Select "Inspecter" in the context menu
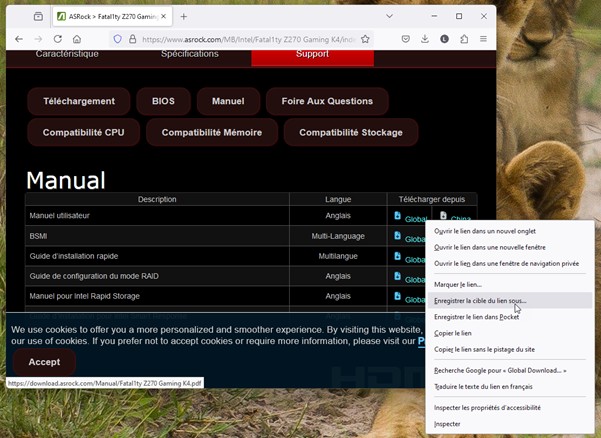Viewport: 601px width, 438px height. pos(447,424)
